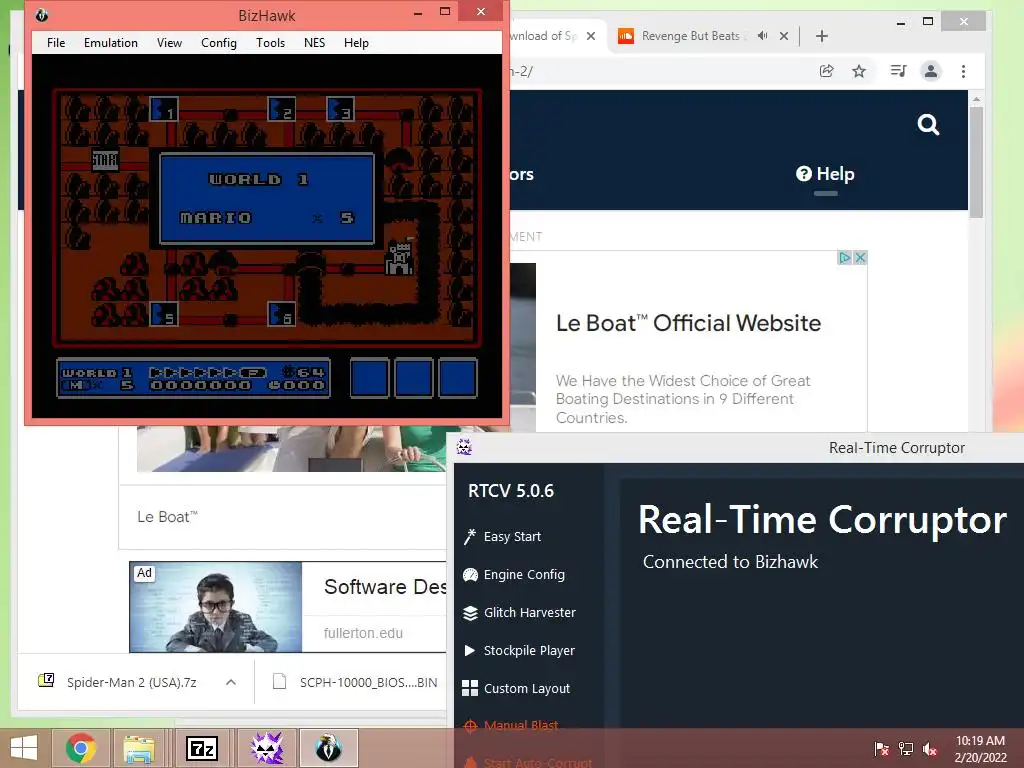The image size is (1024, 768).
Task: Click the Real-Time Corruptor window icon
Action: pos(464,447)
